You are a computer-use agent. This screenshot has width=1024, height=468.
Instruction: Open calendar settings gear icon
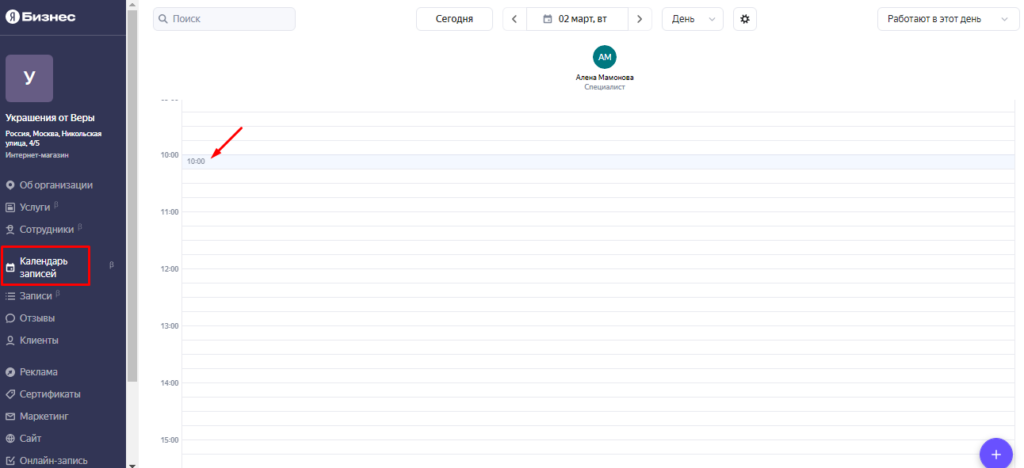click(x=744, y=19)
